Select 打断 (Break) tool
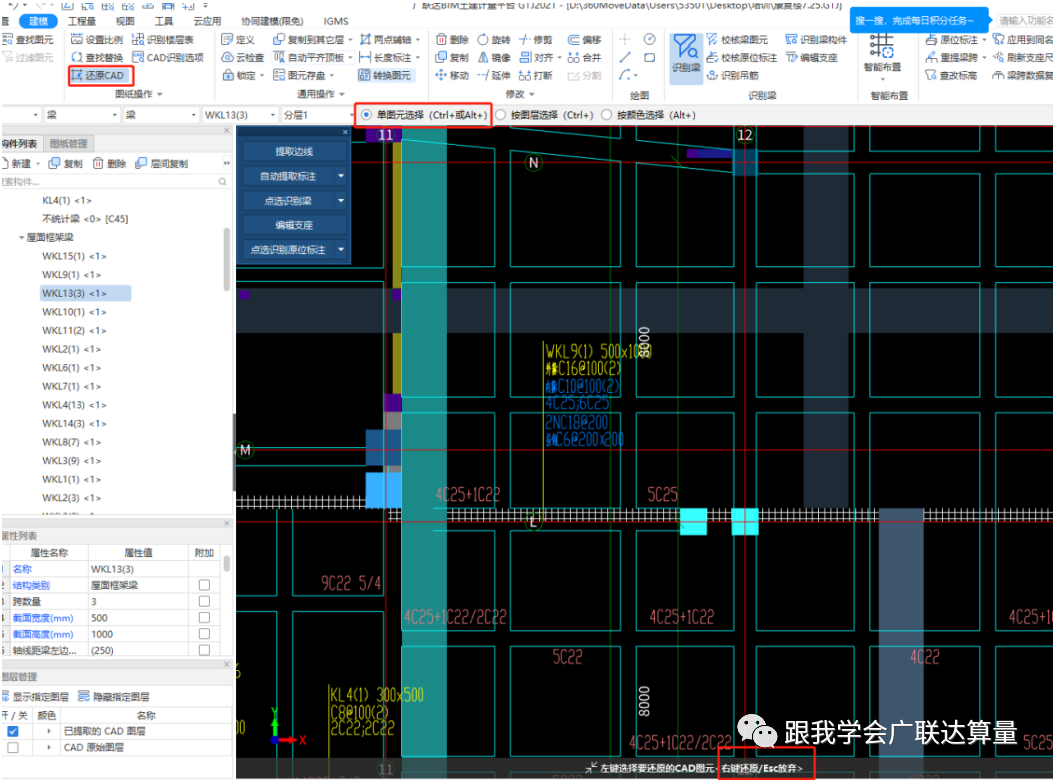This screenshot has width=1053, height=780. (536, 75)
